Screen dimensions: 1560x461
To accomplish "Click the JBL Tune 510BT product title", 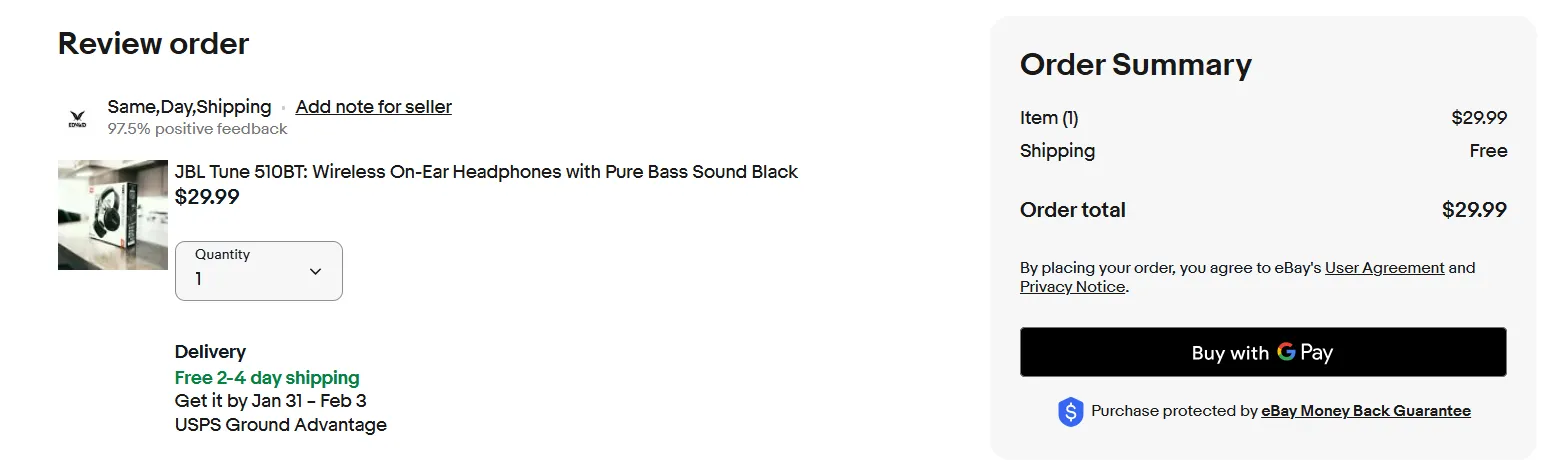I will pos(486,172).
